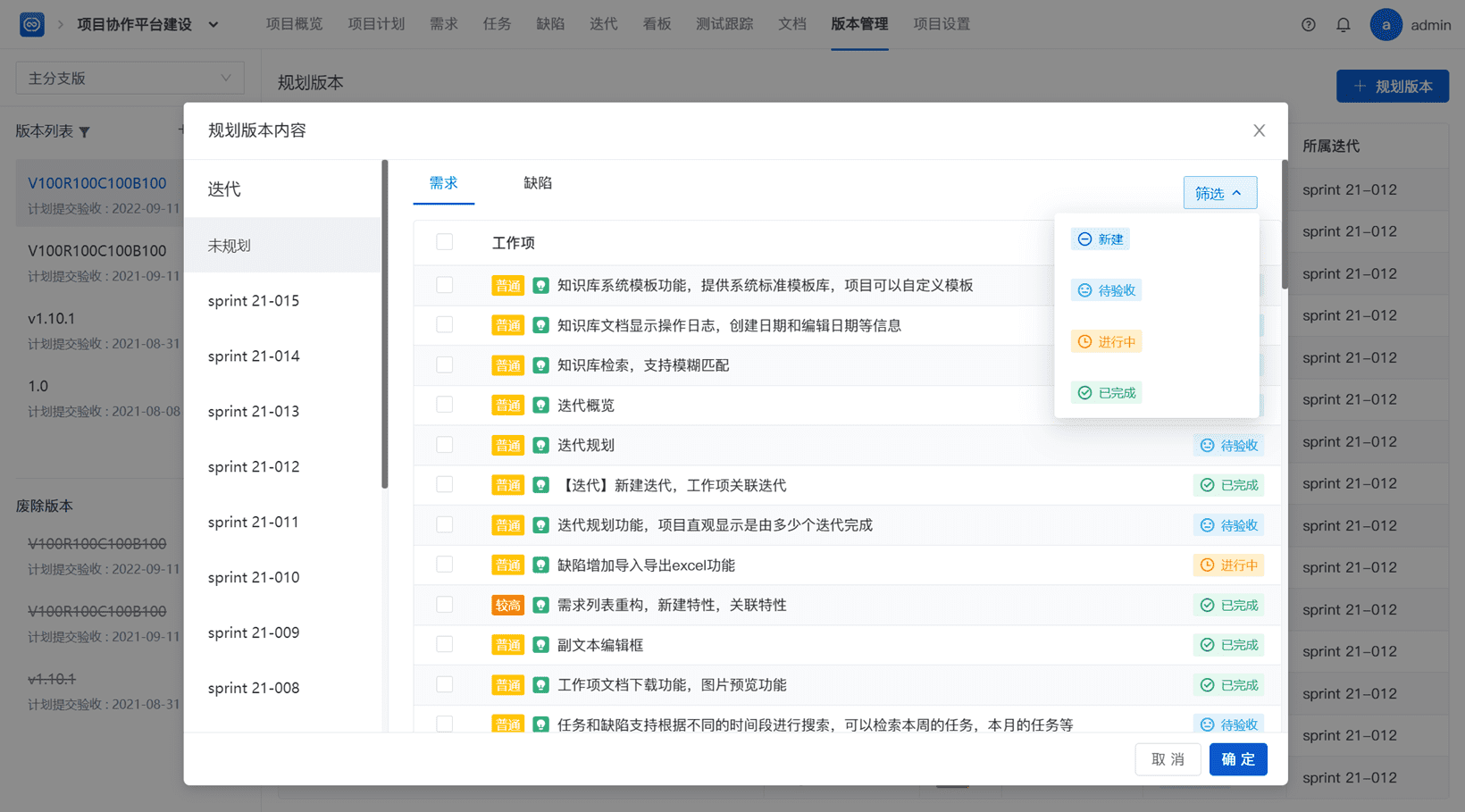Open the help question mark icon
This screenshot has height=812, width=1465.
[1309, 25]
